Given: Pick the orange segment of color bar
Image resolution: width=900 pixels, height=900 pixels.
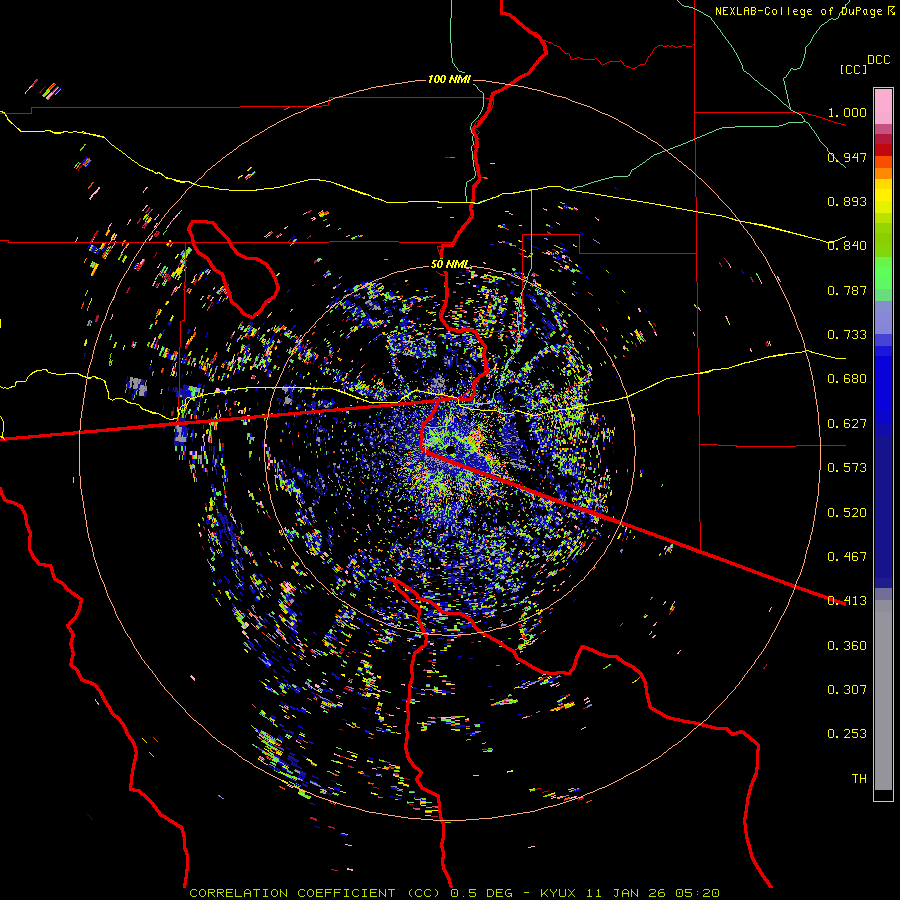Looking at the screenshot, I should point(883,173).
